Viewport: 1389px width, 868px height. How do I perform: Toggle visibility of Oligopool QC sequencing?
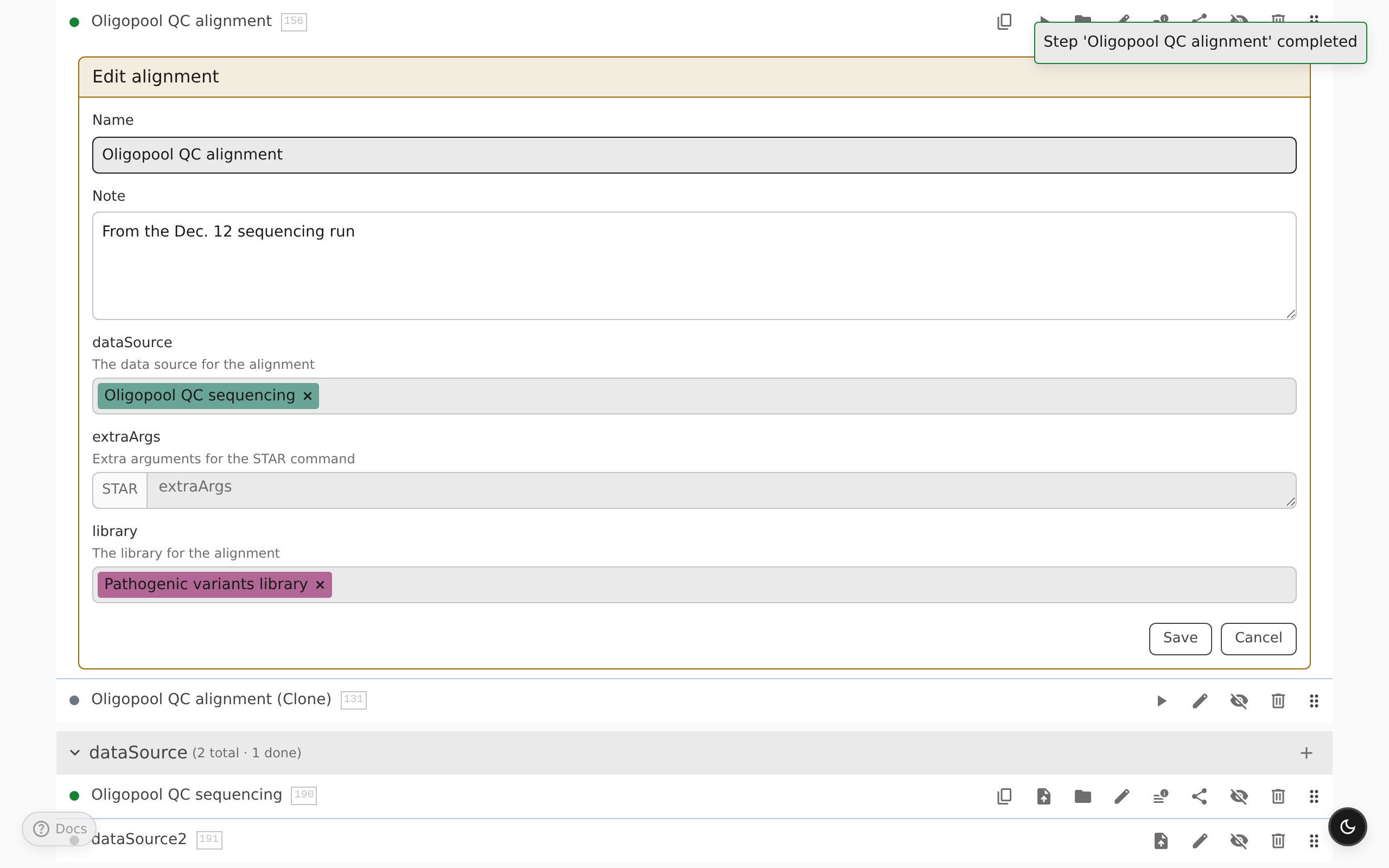(x=1239, y=796)
